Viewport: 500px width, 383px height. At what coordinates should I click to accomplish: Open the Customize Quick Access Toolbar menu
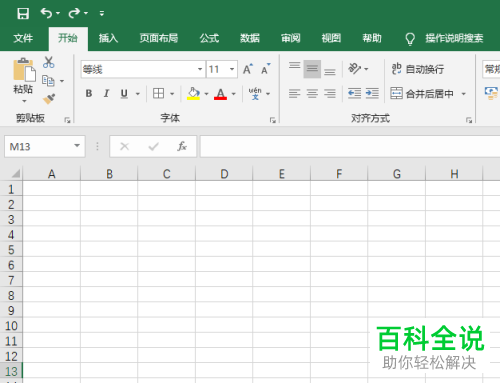point(102,13)
